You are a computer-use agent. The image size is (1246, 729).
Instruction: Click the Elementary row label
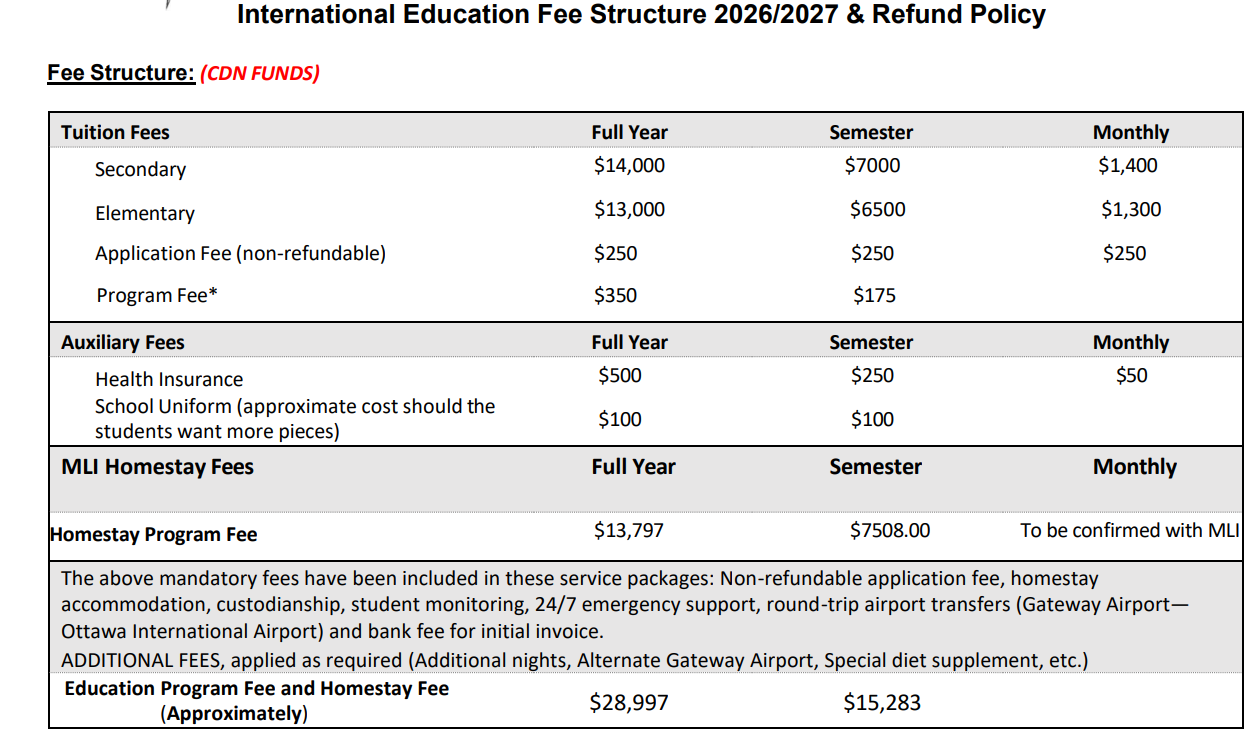pyautogui.click(x=145, y=213)
